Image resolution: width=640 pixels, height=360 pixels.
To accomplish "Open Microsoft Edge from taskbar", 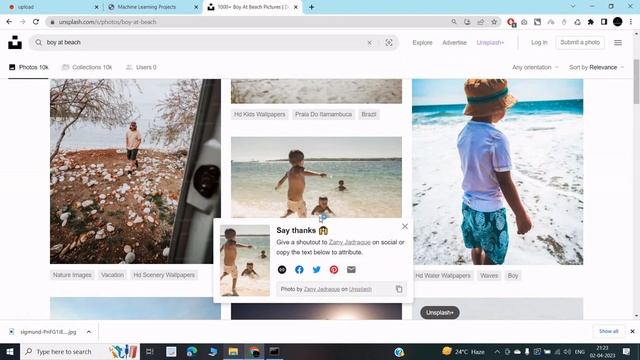I will tap(191, 351).
